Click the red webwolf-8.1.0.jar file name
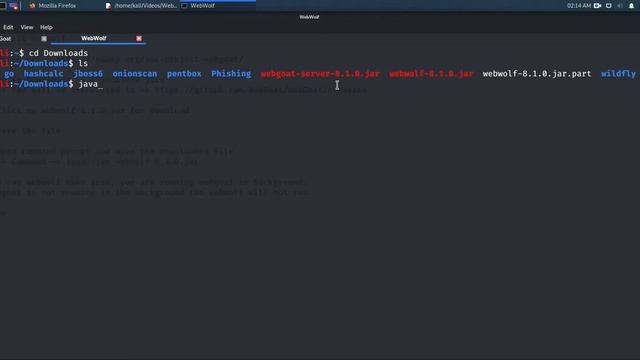 coord(431,74)
